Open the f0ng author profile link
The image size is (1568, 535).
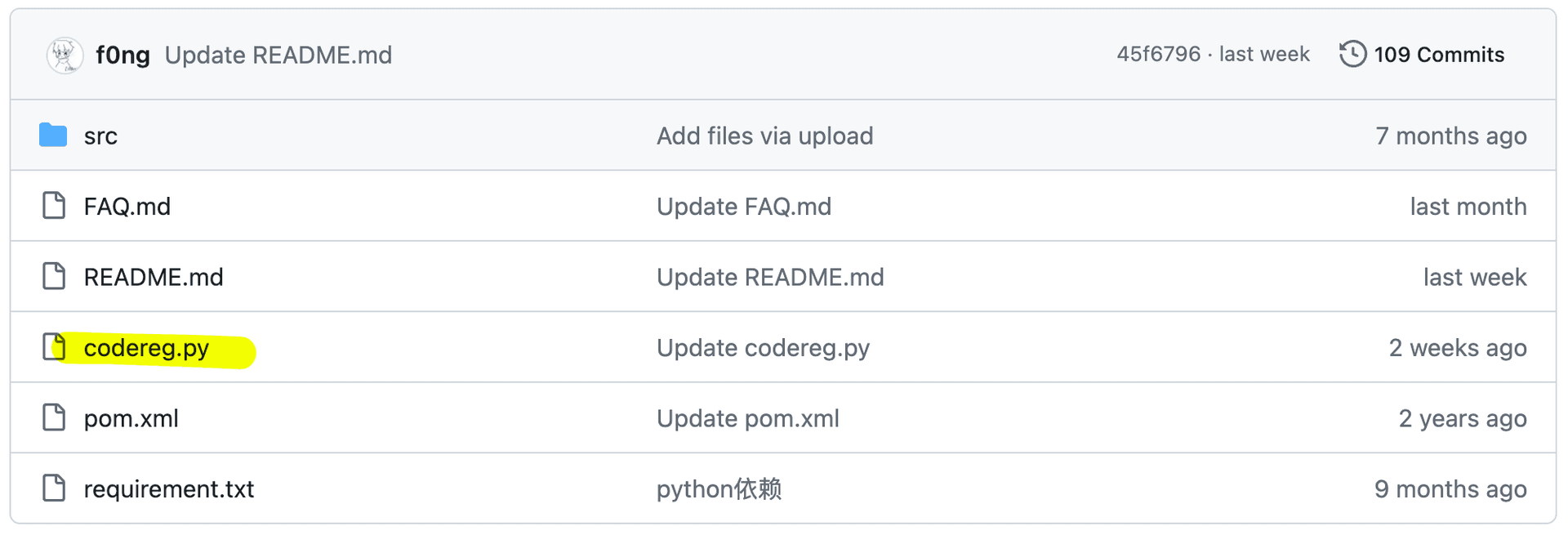122,56
